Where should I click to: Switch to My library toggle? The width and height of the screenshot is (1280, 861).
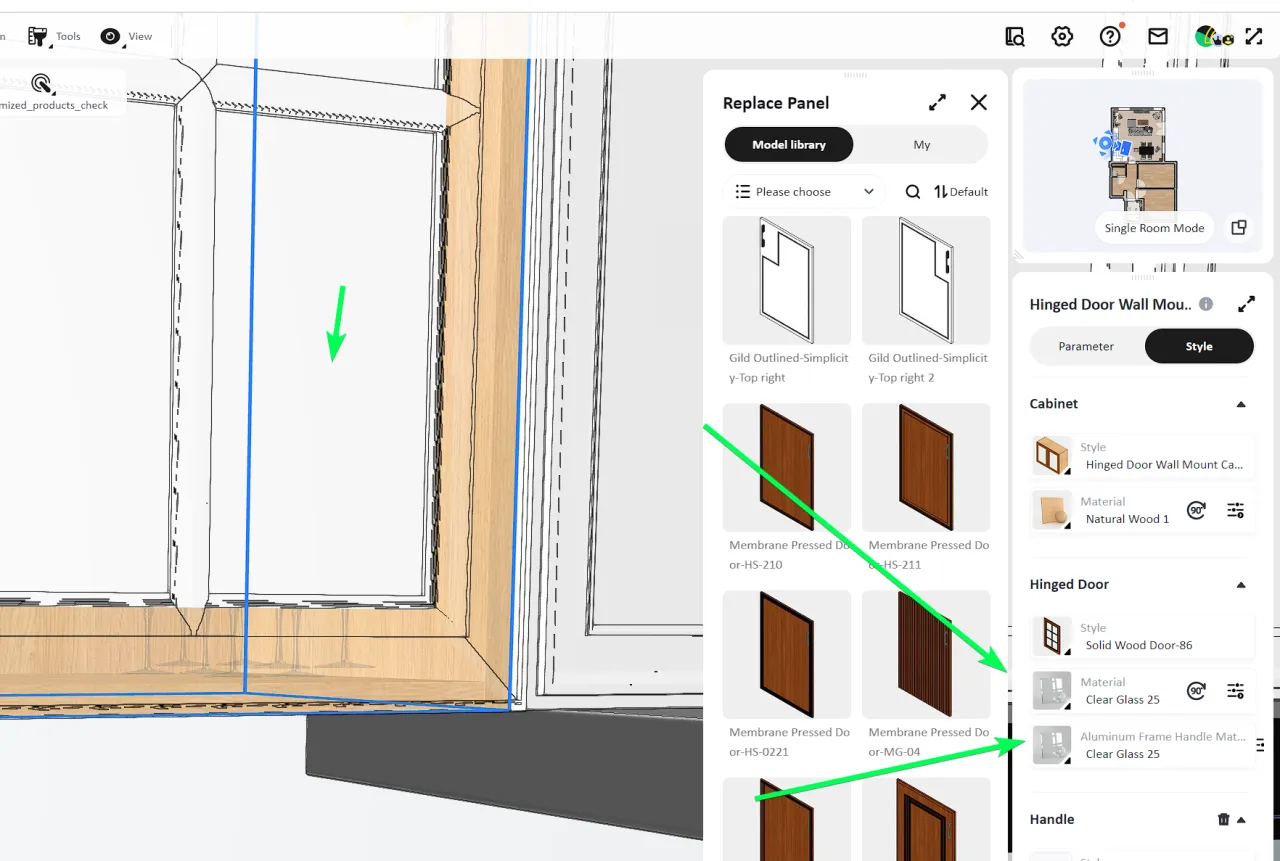[x=921, y=145]
